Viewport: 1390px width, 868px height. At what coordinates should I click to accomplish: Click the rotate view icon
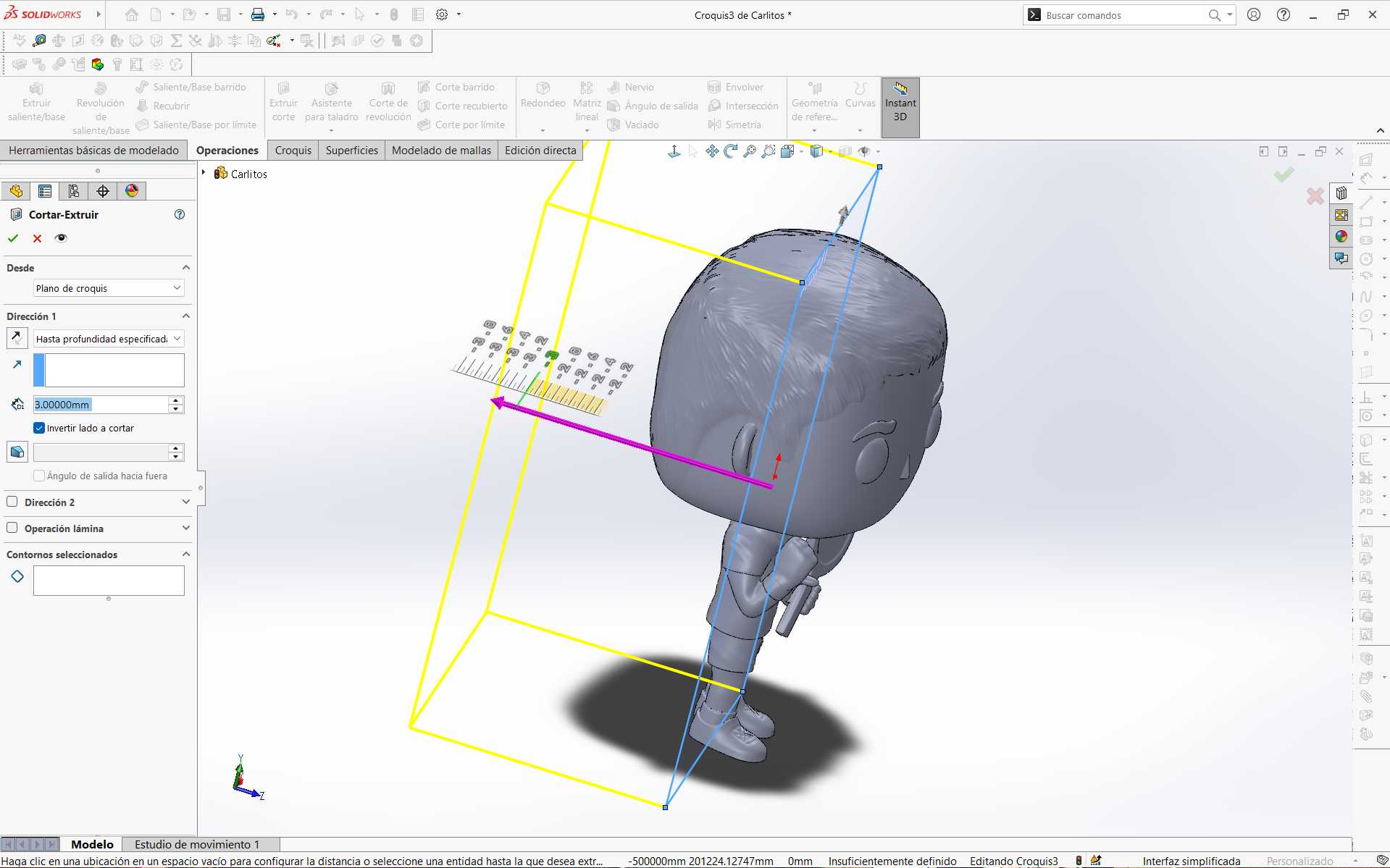coord(731,151)
